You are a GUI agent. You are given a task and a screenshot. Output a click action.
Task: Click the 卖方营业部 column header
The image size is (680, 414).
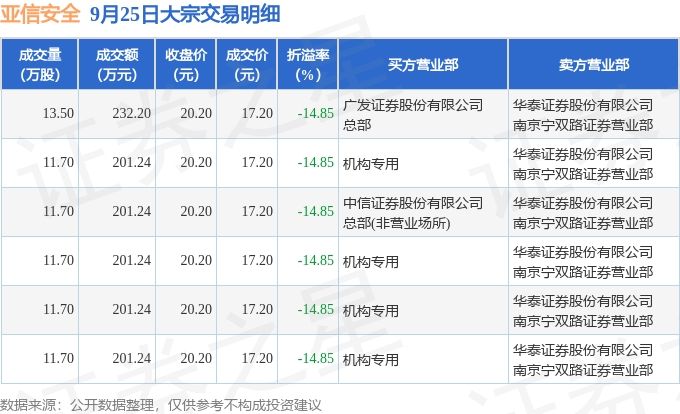click(x=593, y=65)
